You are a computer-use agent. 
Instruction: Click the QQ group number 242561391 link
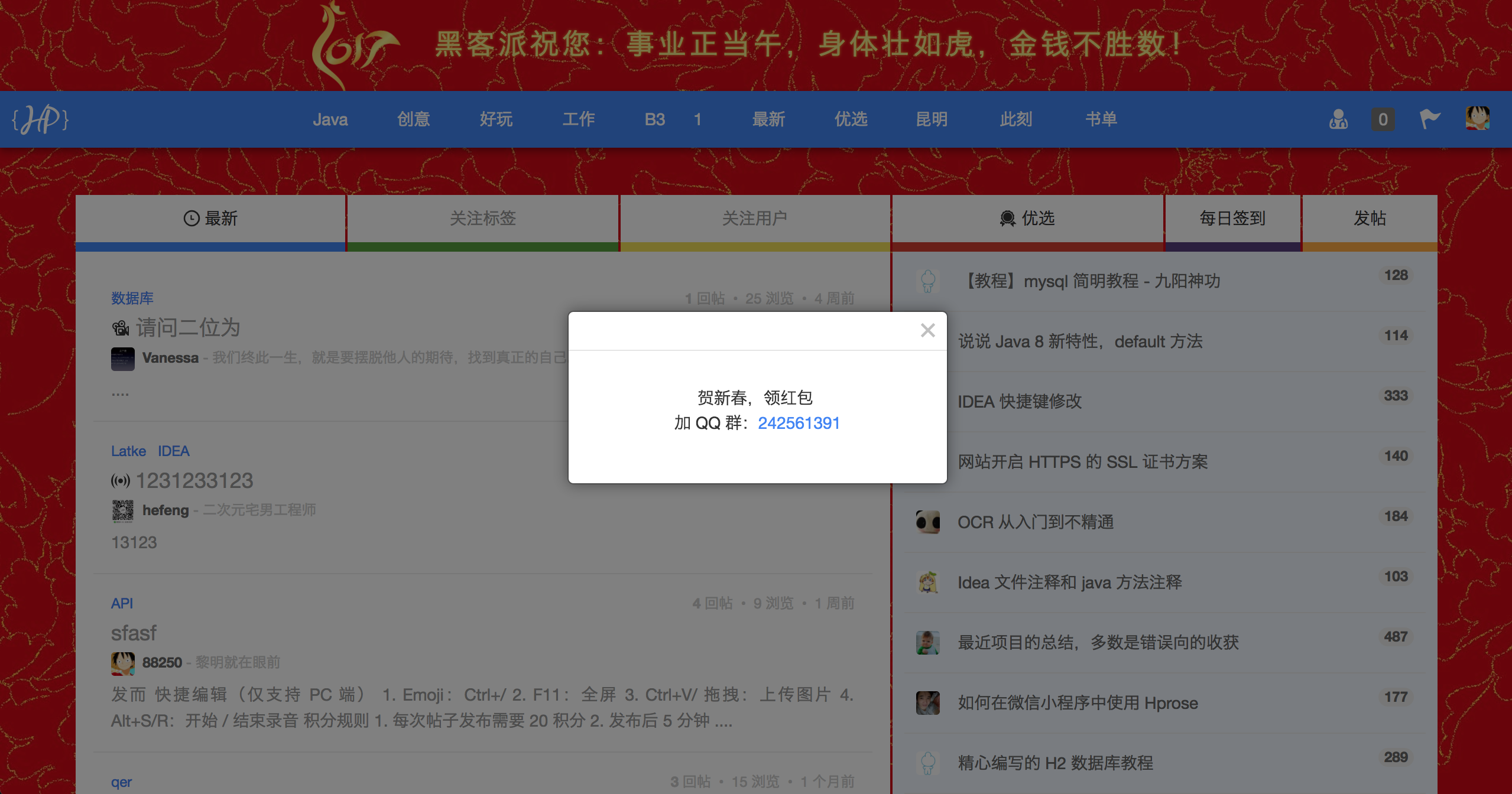(799, 422)
